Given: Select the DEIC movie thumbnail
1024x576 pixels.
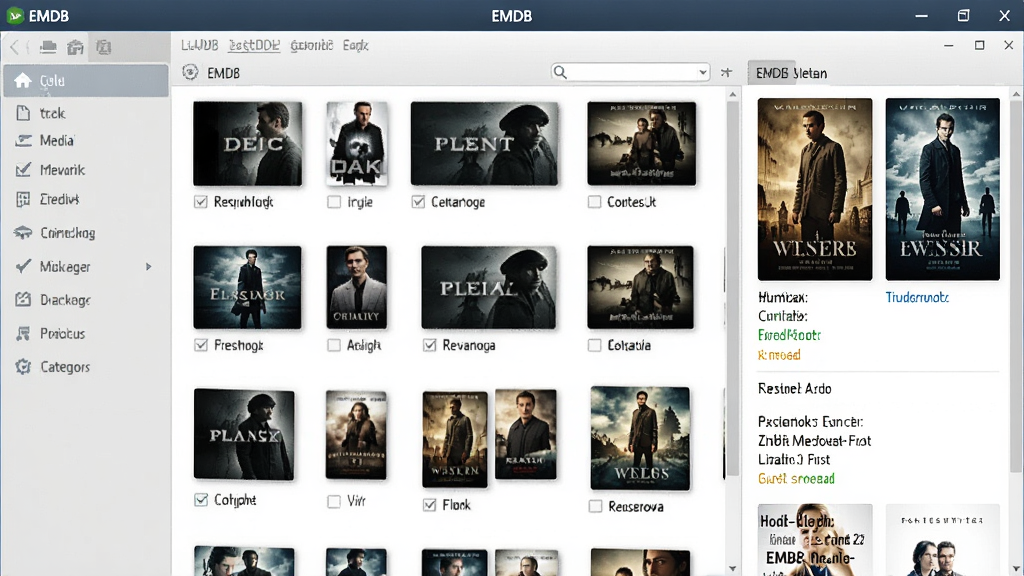Looking at the screenshot, I should coord(248,144).
